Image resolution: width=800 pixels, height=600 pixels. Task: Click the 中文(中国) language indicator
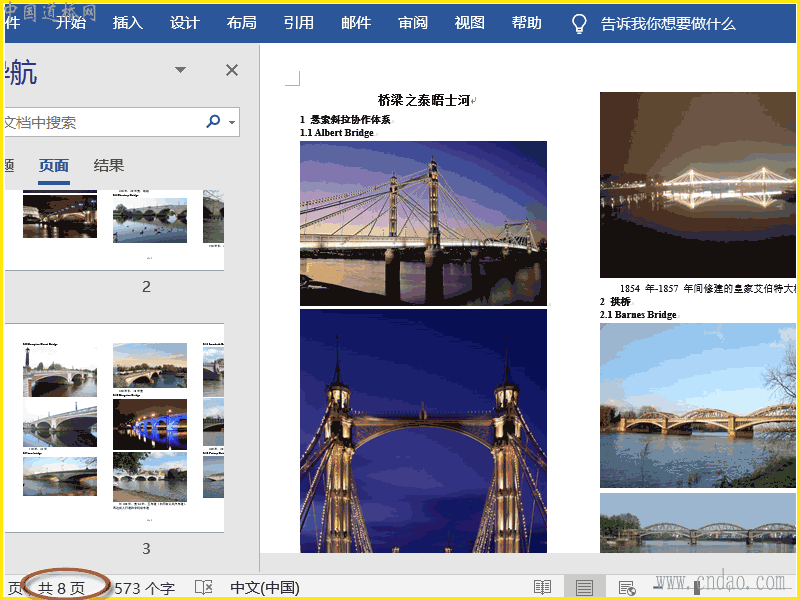[265, 588]
